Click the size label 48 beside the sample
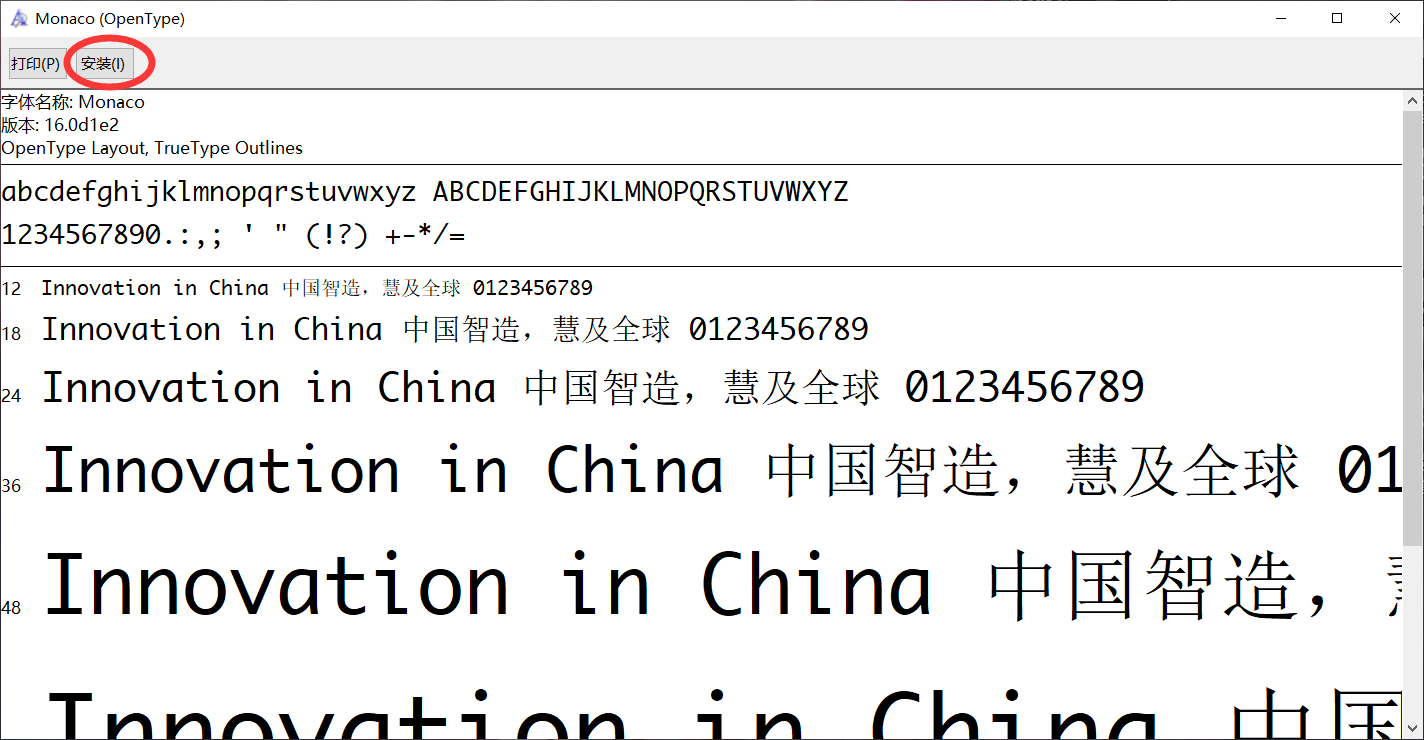Image resolution: width=1424 pixels, height=740 pixels. tap(11, 608)
